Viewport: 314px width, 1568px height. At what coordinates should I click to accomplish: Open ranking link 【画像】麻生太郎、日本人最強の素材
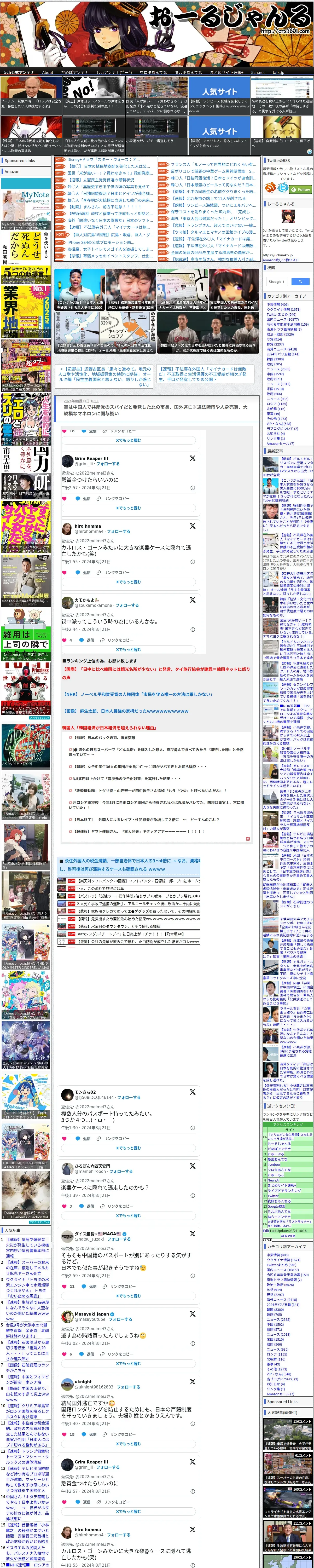coord(126,711)
